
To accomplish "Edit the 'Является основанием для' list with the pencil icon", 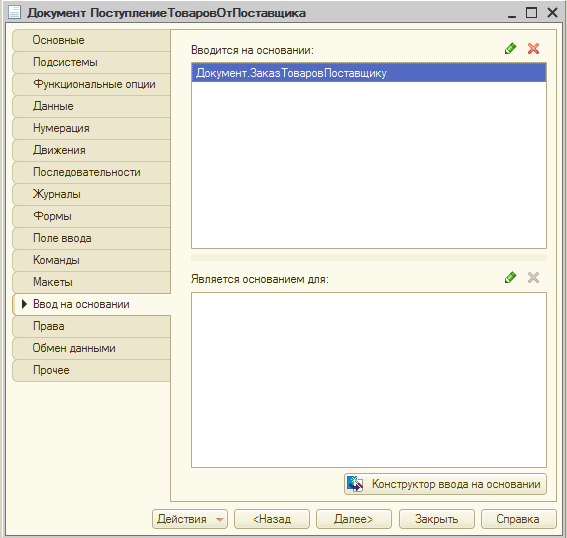I will [510, 278].
